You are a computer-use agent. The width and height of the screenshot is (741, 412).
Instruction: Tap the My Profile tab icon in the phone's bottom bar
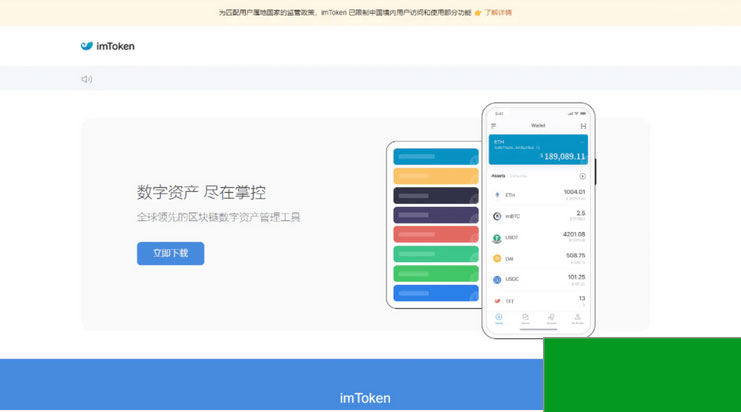point(577,318)
